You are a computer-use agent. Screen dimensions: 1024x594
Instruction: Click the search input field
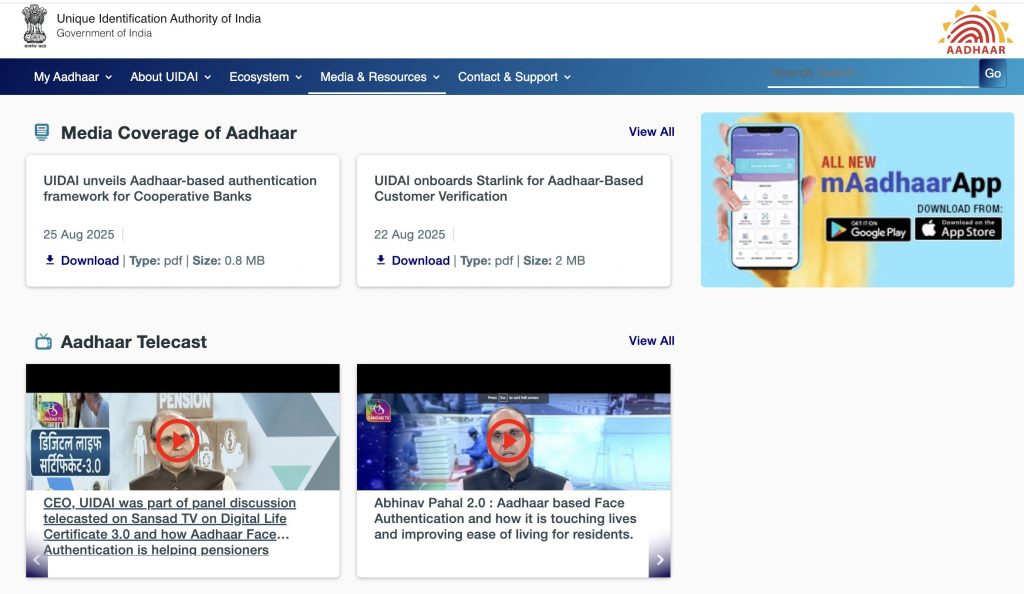click(x=872, y=73)
